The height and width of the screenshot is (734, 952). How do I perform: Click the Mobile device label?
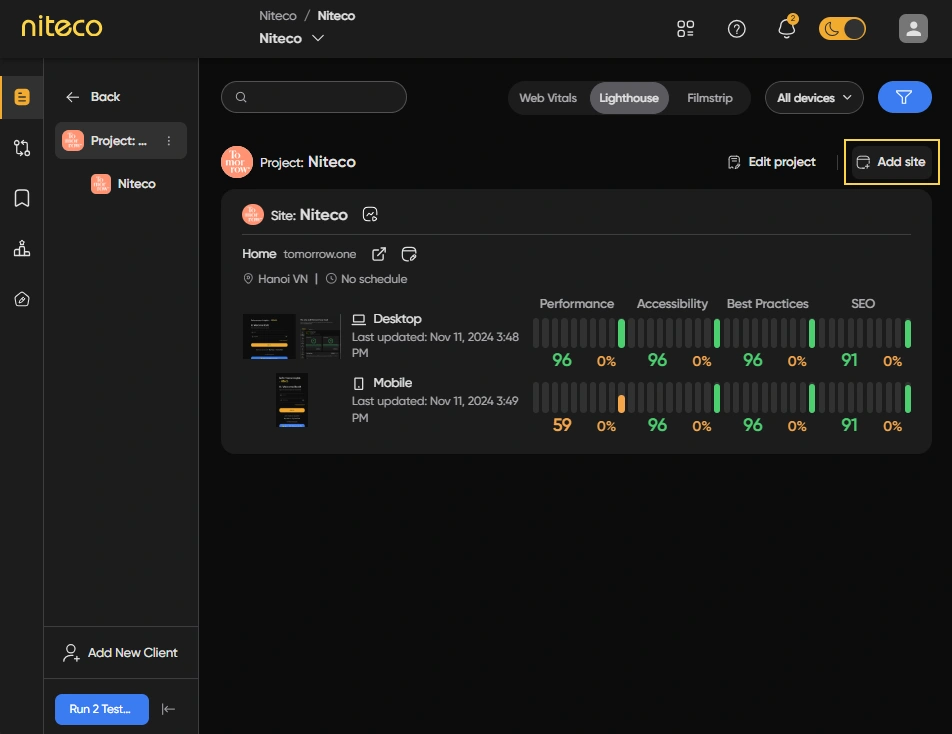[x=382, y=383]
